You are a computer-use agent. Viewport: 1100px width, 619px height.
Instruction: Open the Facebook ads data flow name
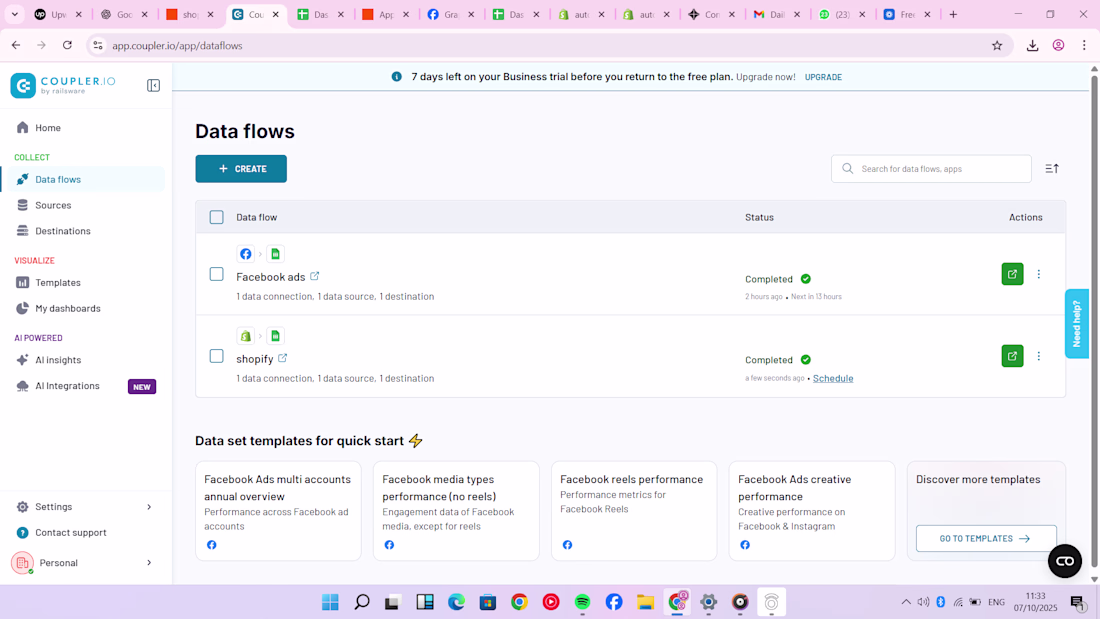coord(271,277)
